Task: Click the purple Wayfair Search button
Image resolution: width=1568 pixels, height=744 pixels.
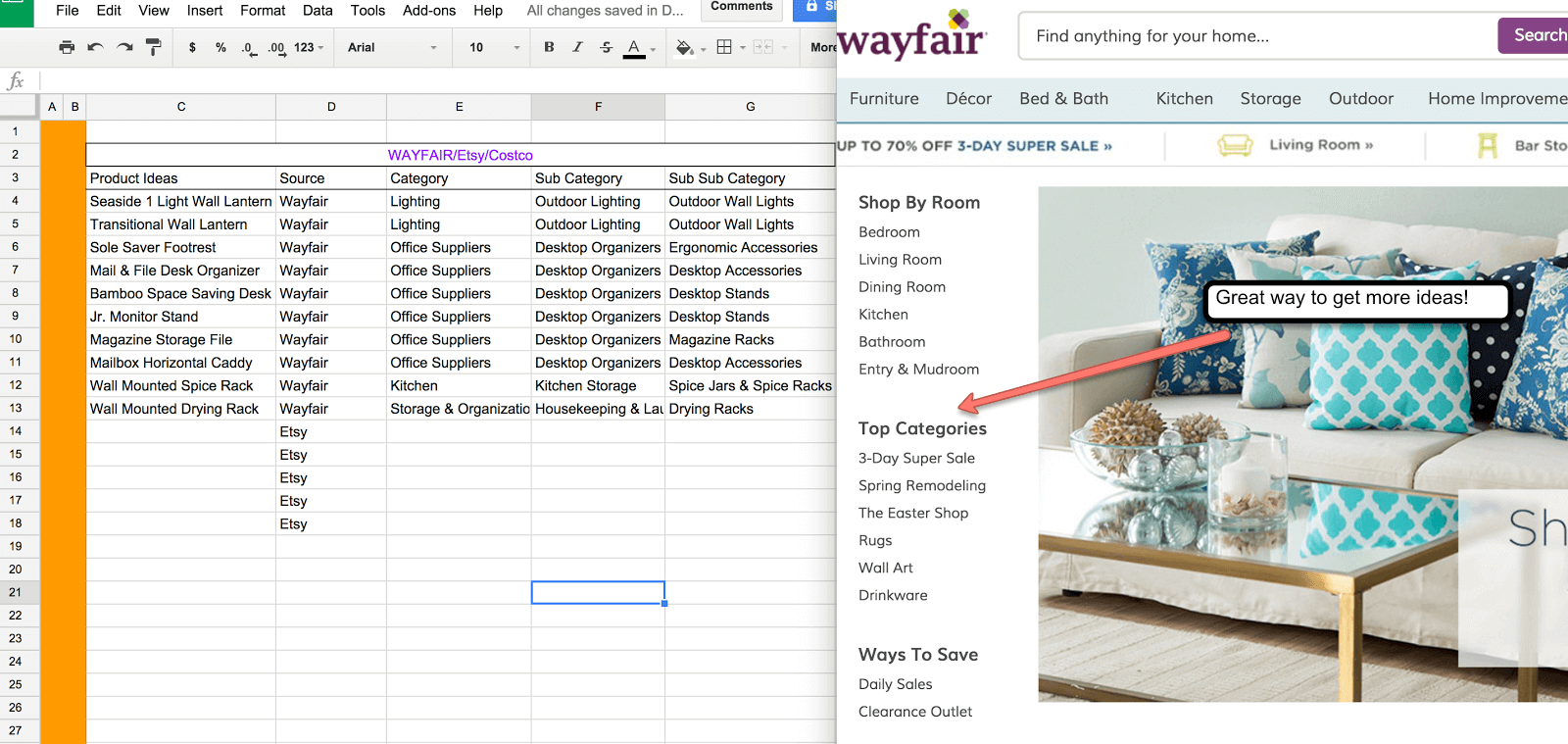Action: point(1535,35)
